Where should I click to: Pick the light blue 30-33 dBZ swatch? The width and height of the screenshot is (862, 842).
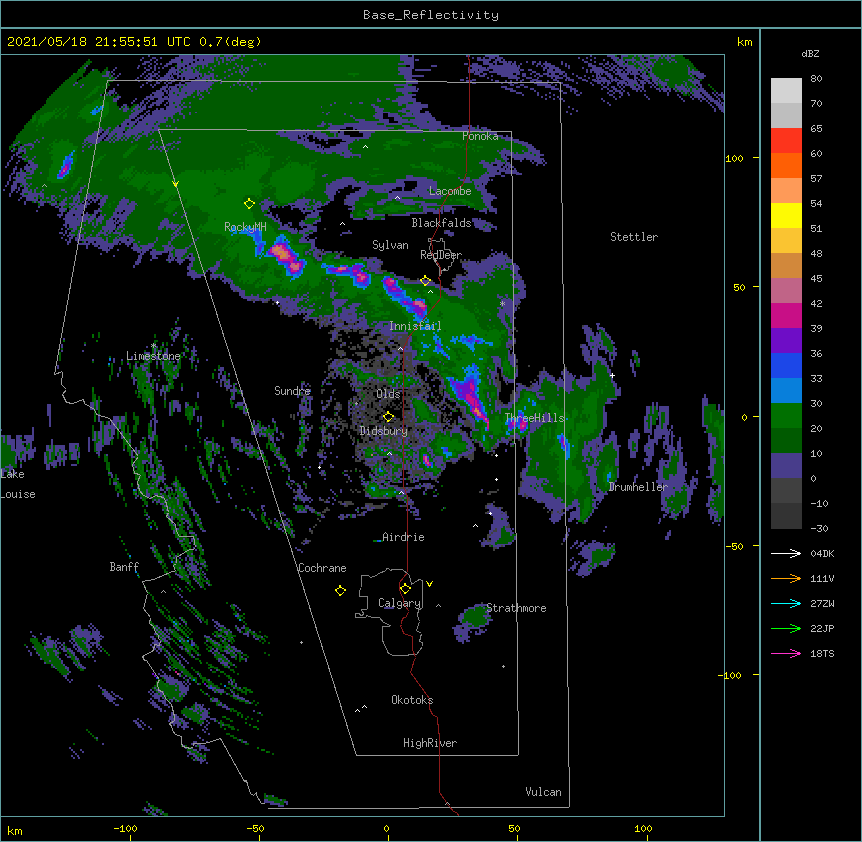coord(786,391)
